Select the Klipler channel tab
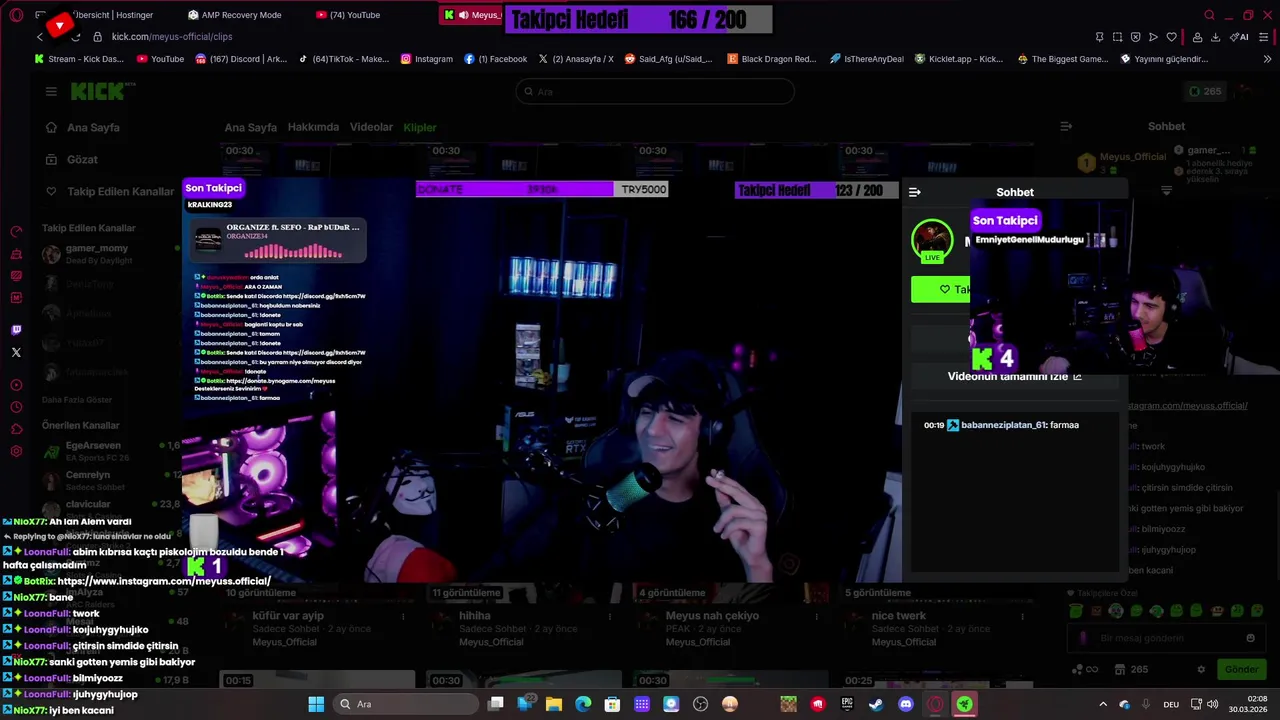This screenshot has width=1280, height=720. [420, 127]
